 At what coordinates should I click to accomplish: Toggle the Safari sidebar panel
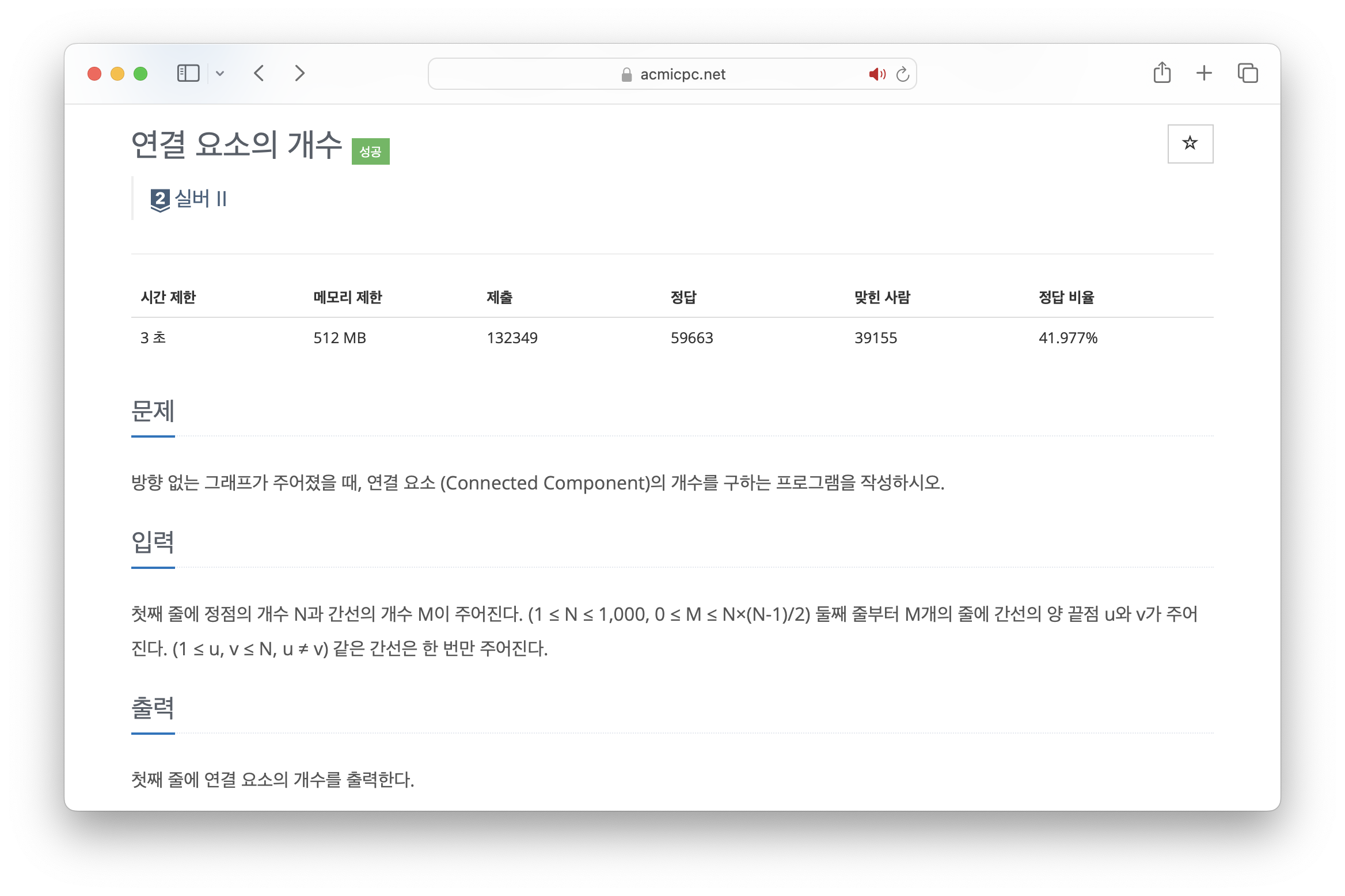(x=188, y=74)
